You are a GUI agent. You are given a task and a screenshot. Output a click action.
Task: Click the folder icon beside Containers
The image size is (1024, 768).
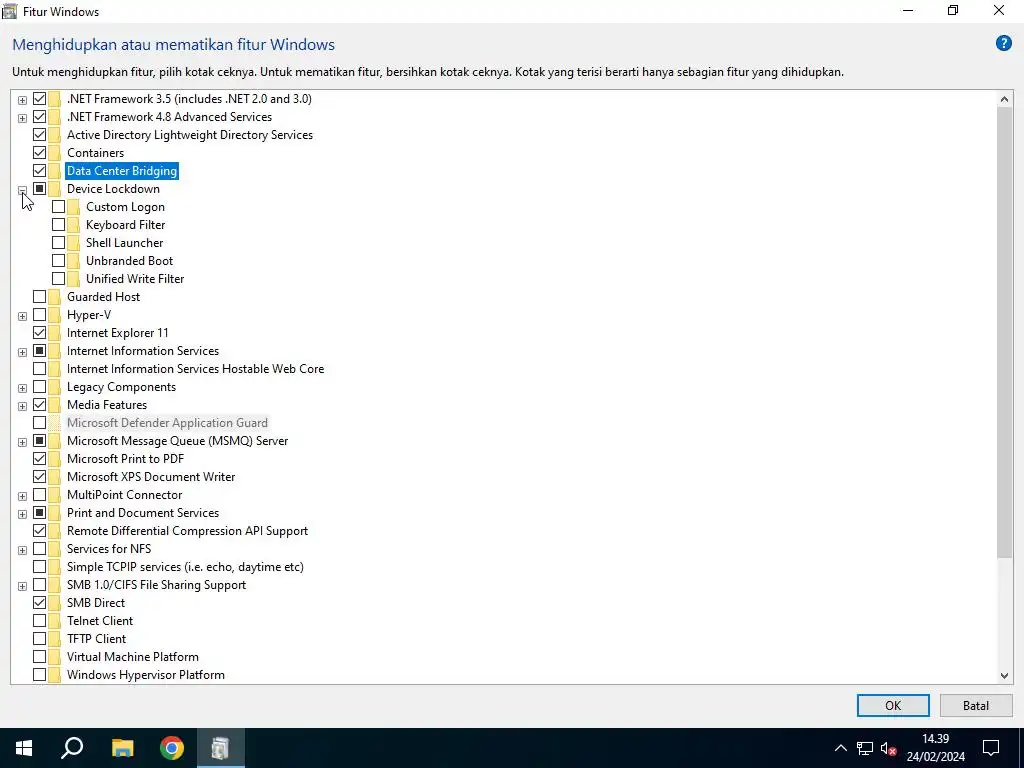(x=54, y=153)
